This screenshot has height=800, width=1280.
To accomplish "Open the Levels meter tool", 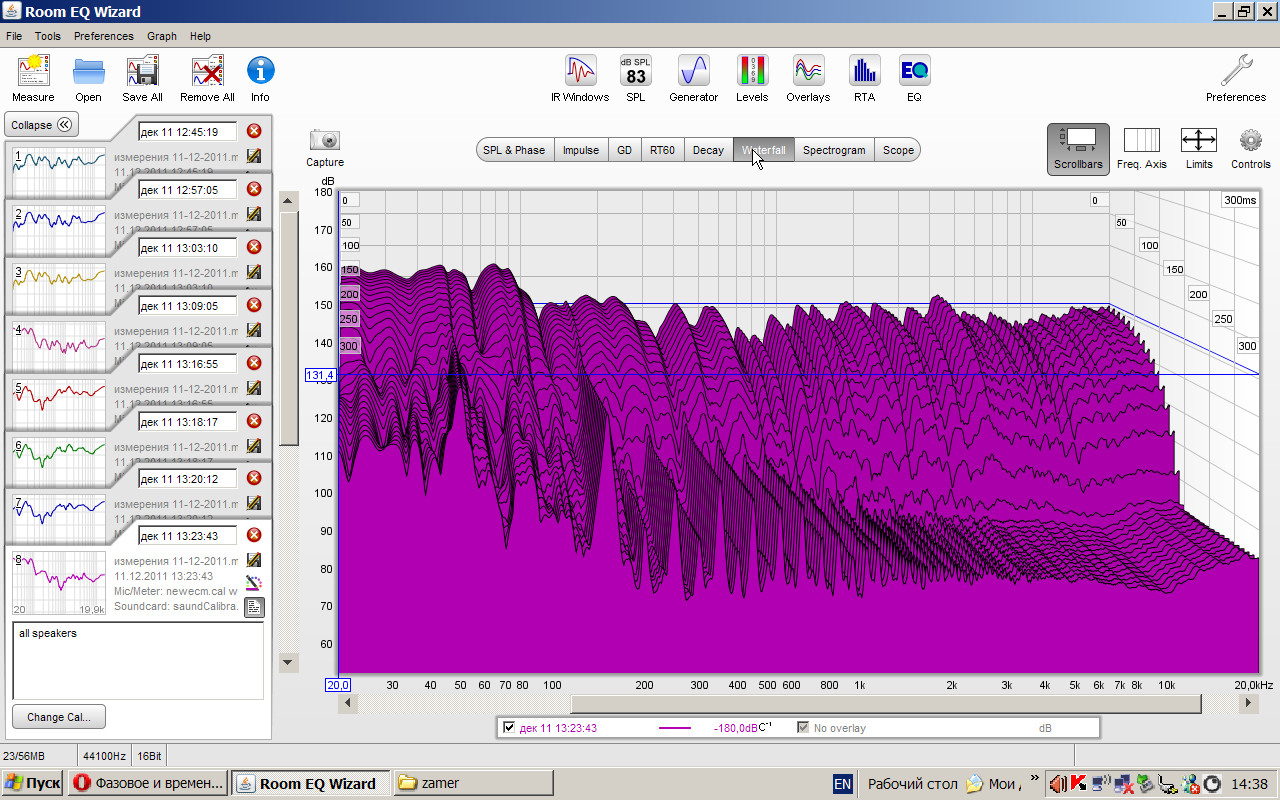I will [752, 72].
